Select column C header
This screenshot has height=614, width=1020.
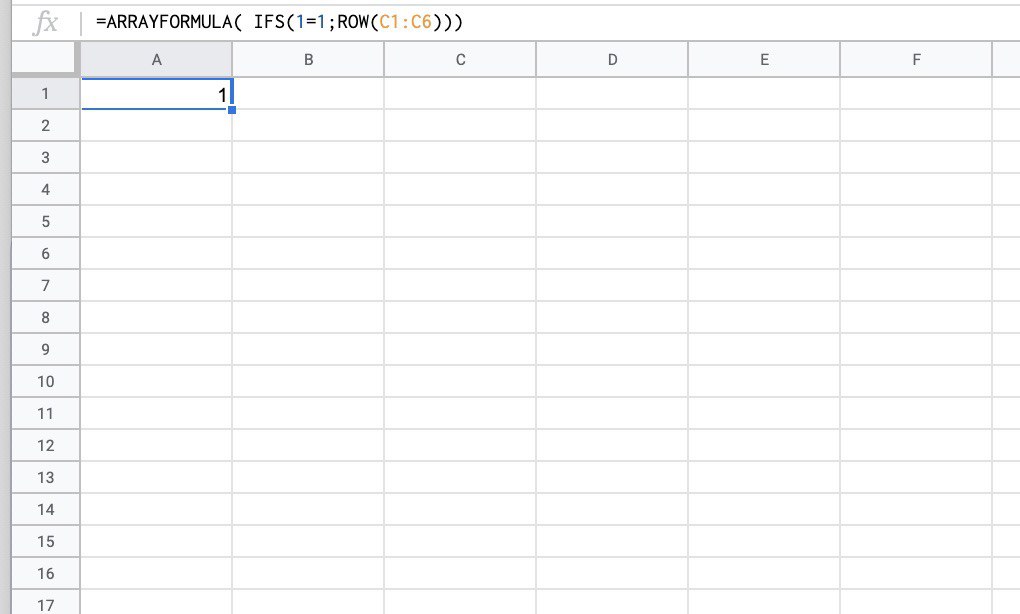coord(461,60)
